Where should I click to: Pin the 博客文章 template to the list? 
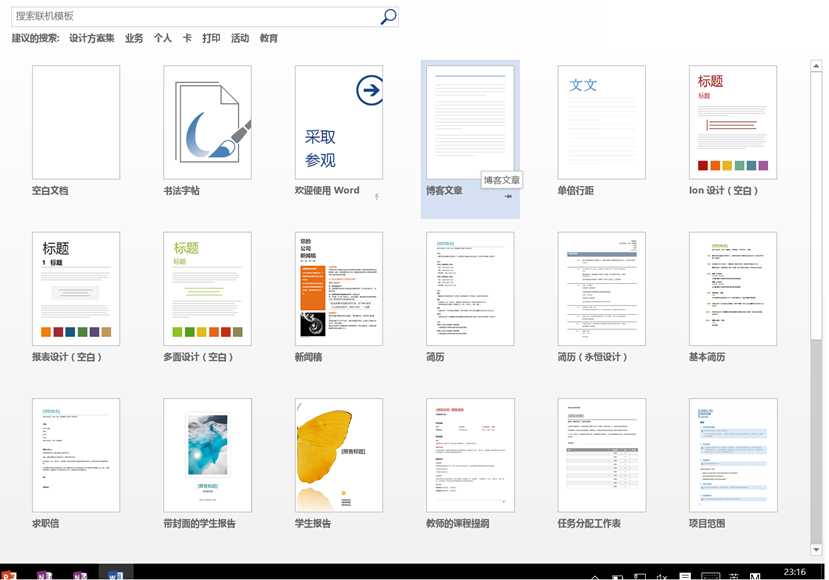pyautogui.click(x=508, y=196)
